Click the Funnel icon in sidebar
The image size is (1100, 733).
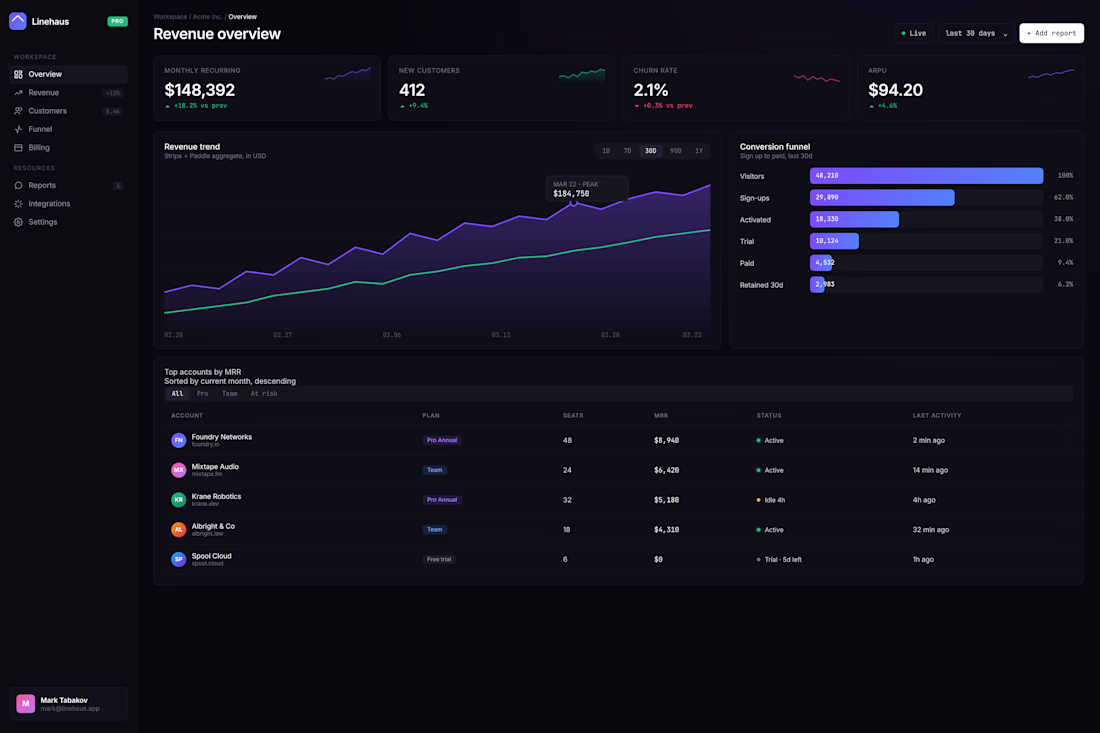18,129
